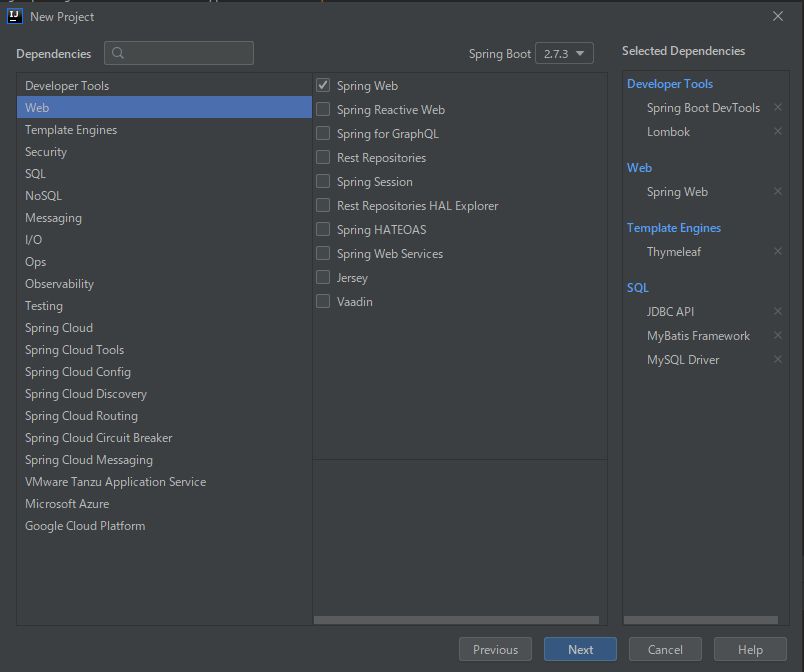
Task: Click the Selected Dependencies horizontal scrollbar
Action: [700, 620]
